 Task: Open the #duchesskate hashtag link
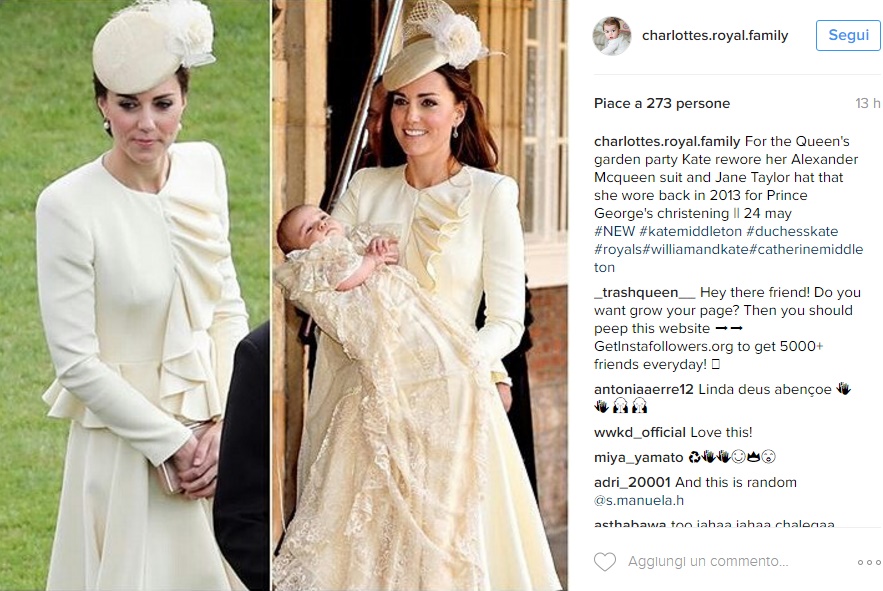click(x=792, y=232)
